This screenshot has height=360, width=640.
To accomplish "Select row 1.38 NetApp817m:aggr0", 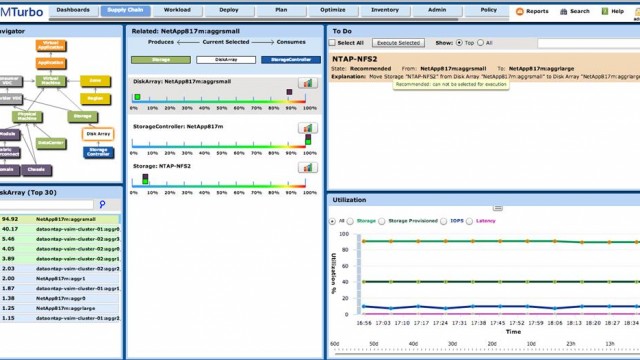I will [60, 298].
